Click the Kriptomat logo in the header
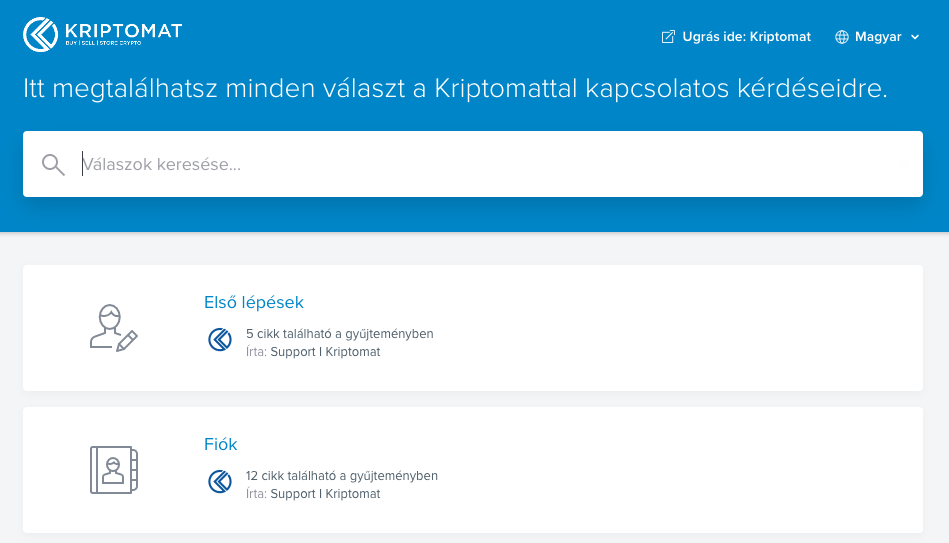The image size is (949, 543). click(x=102, y=35)
